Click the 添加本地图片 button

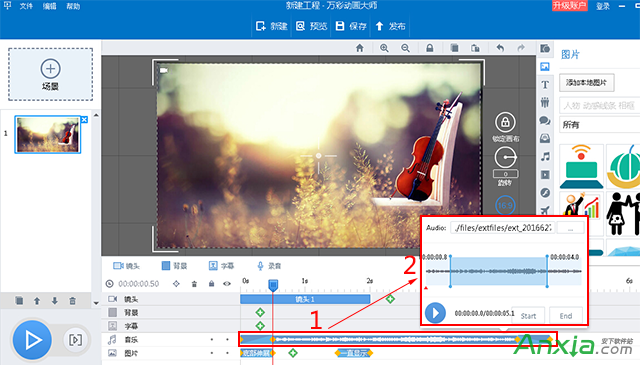point(587,82)
